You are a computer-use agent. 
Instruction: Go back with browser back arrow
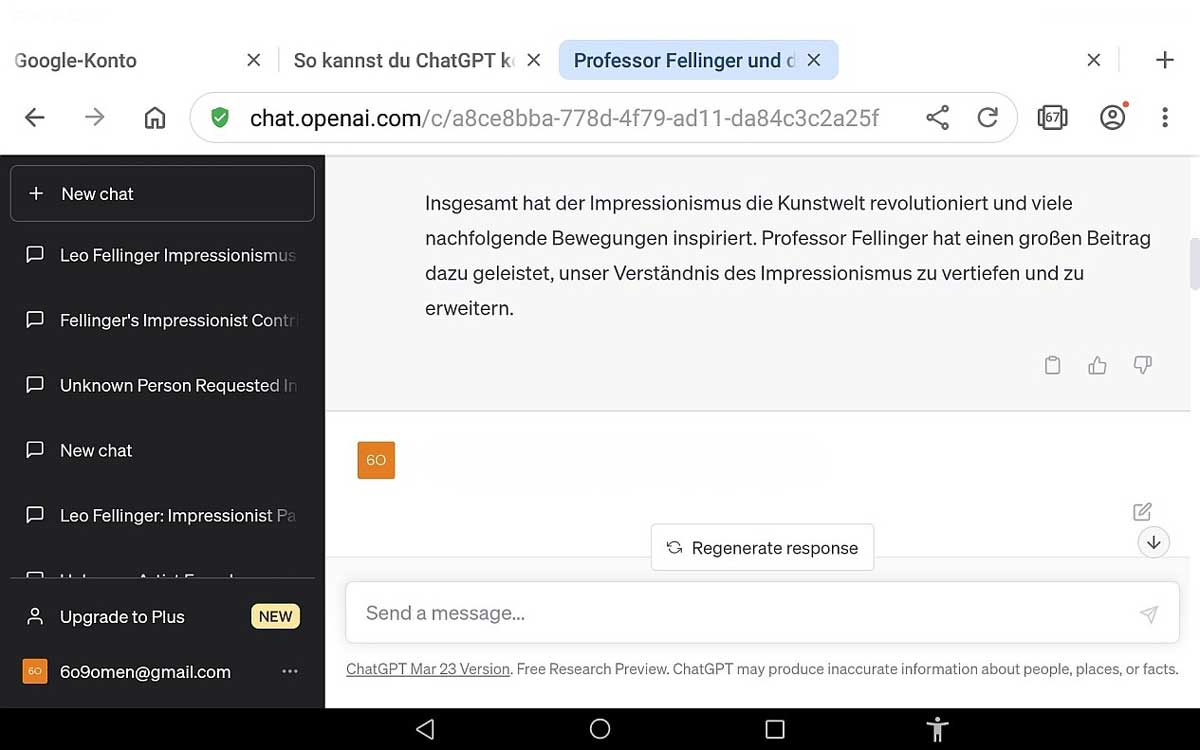(35, 118)
